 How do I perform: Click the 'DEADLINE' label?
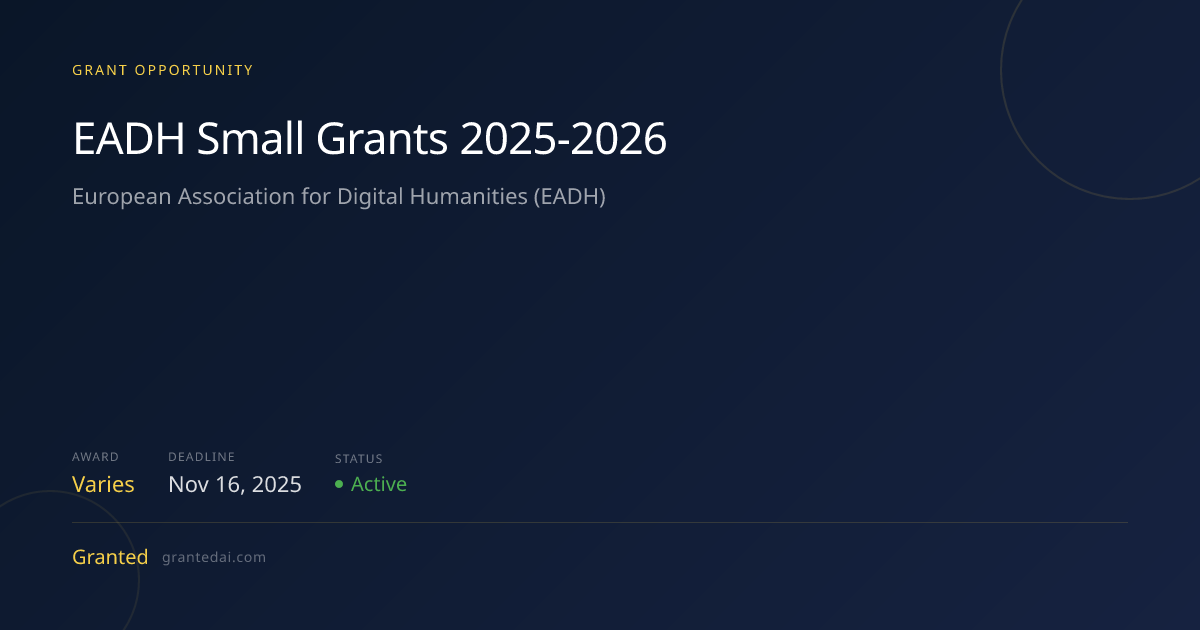[202, 457]
